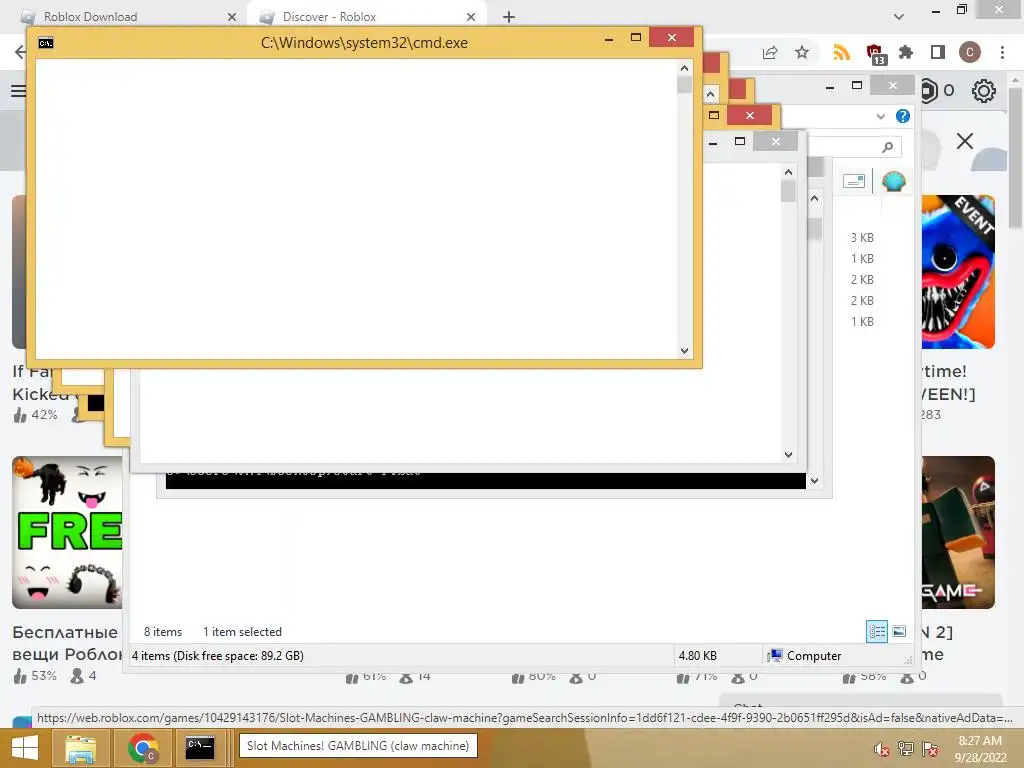Toggle the muted volume tray icon
Screen dimensions: 1024x768
[x=881, y=749]
